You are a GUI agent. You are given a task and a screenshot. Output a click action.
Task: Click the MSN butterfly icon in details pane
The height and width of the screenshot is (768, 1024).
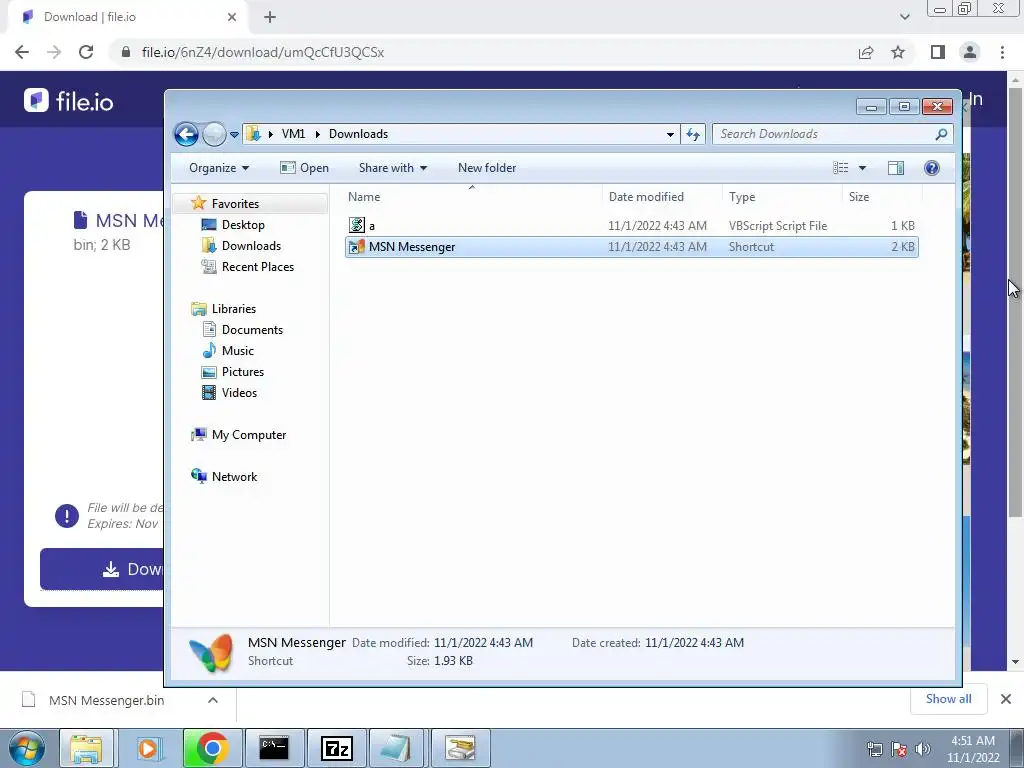[x=210, y=653]
